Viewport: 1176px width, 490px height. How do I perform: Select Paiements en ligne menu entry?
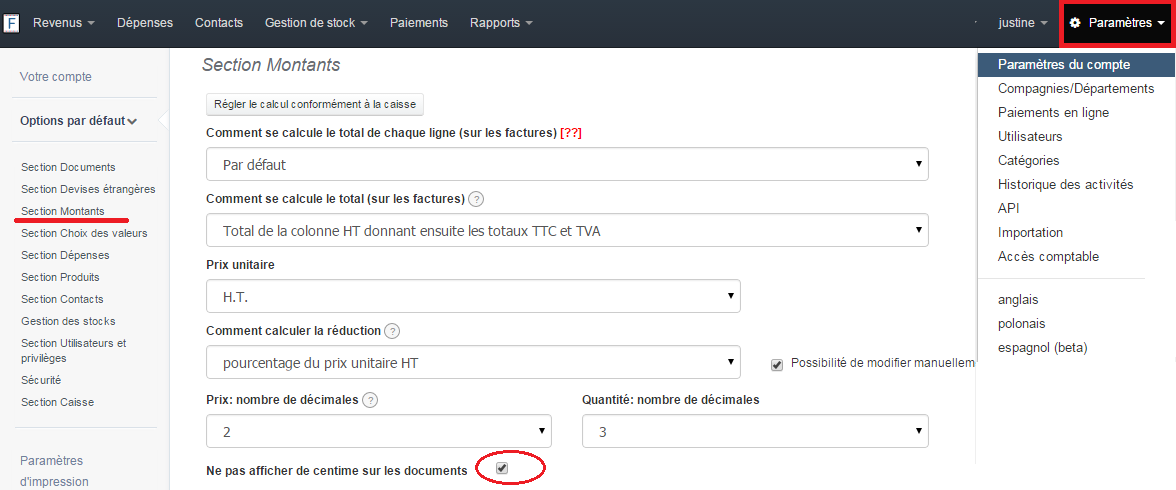[1053, 113]
